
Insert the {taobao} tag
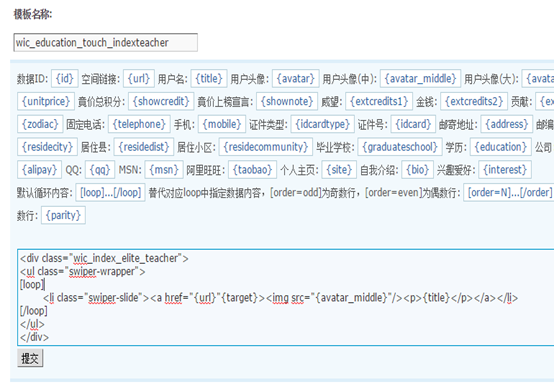click(x=252, y=170)
